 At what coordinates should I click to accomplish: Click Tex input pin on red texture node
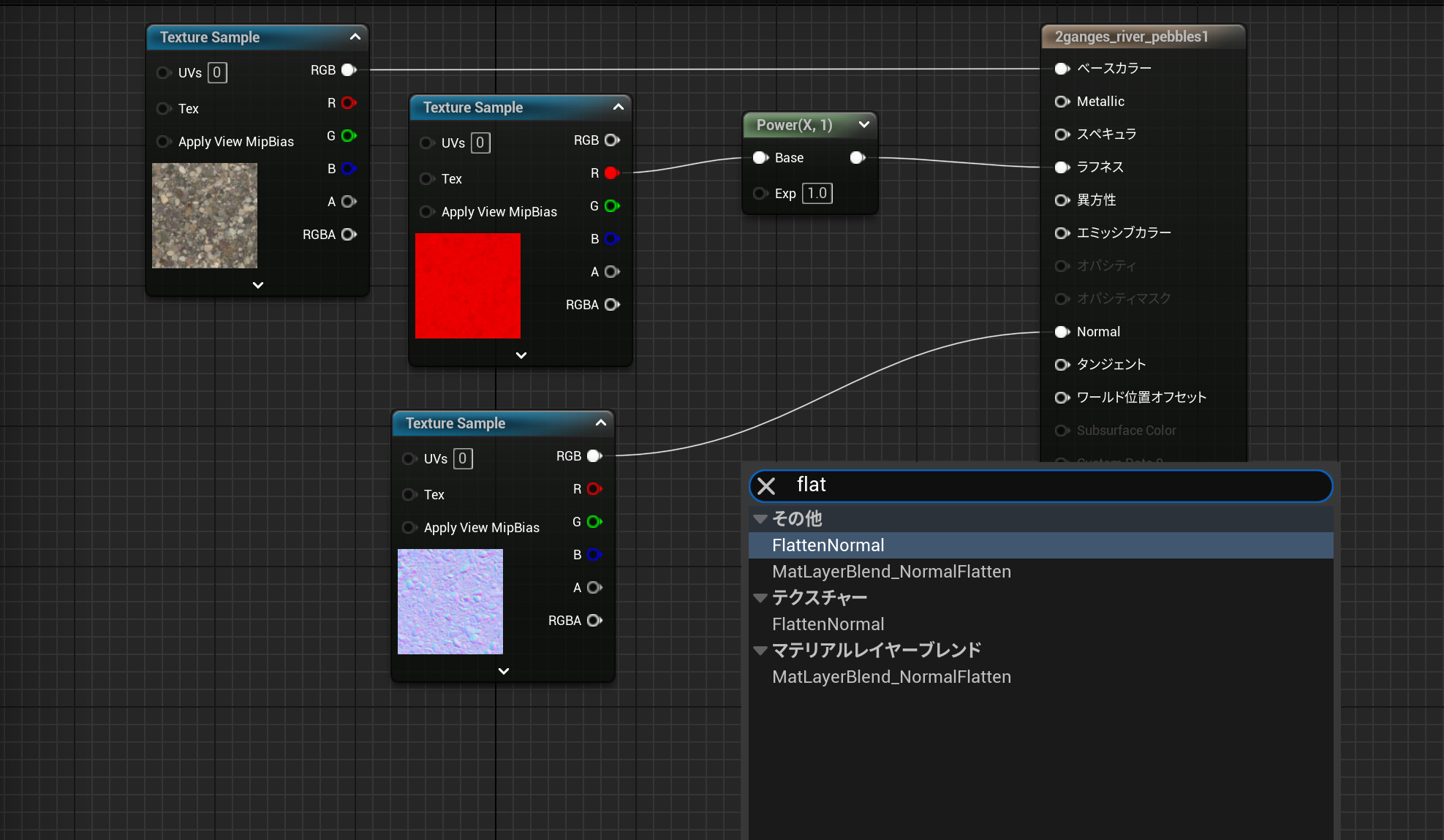pos(427,179)
